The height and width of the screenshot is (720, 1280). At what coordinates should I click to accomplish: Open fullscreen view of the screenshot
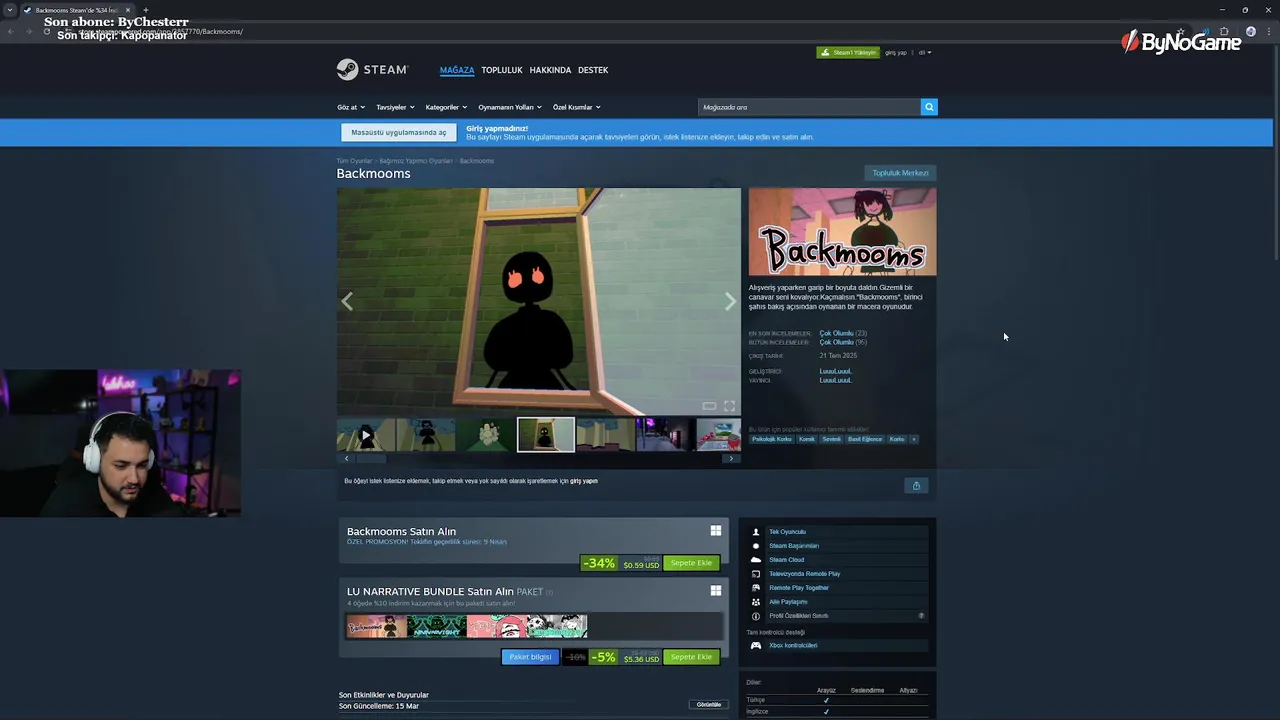pyautogui.click(x=729, y=405)
